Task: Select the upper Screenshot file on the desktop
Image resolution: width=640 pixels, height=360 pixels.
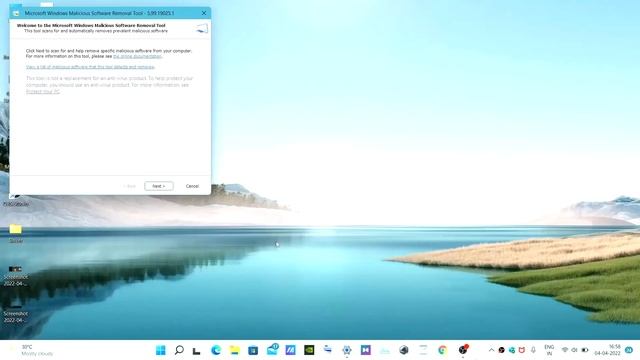Action: pos(16,276)
